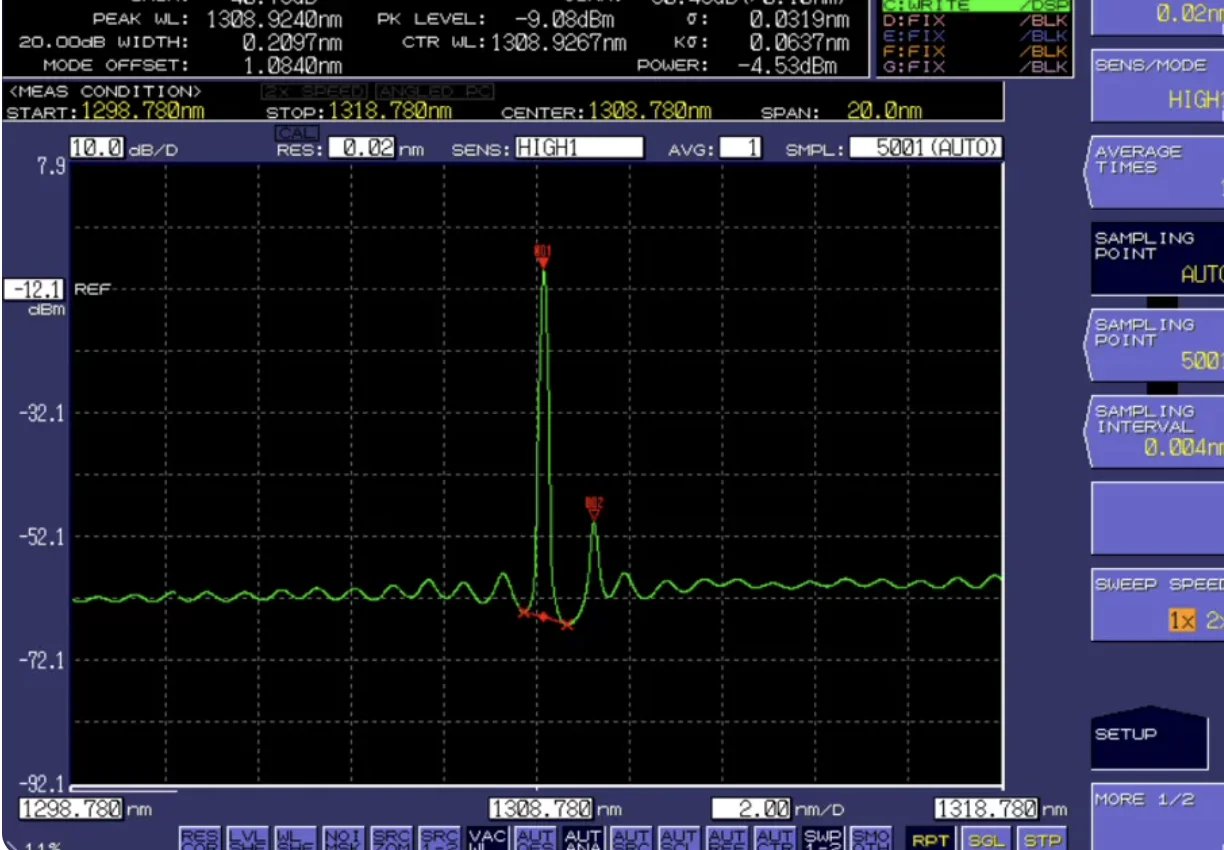Click the RES 0.02 nm field

click(362, 148)
